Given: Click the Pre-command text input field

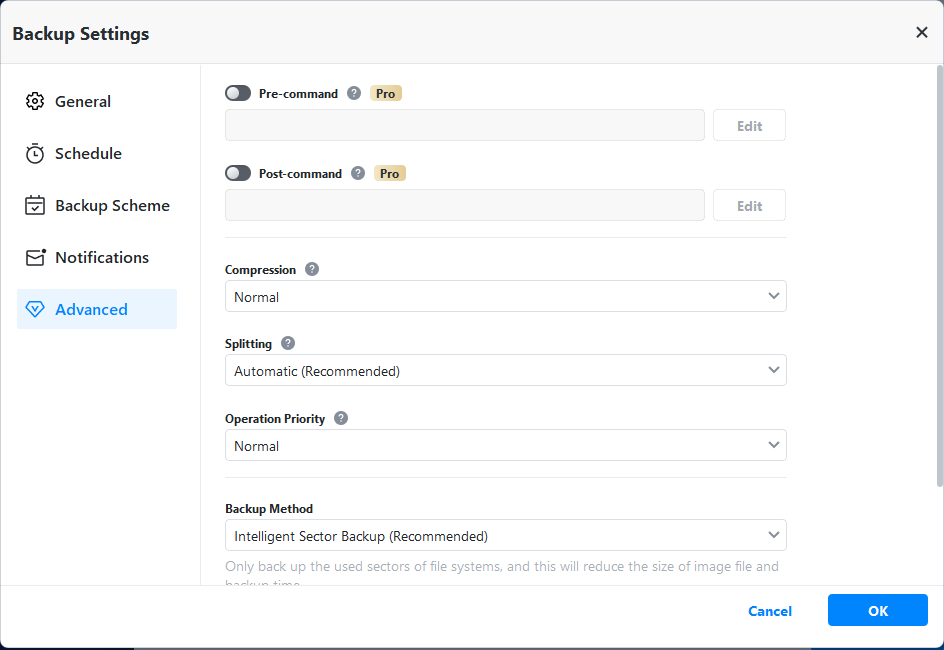Looking at the screenshot, I should pyautogui.click(x=465, y=125).
